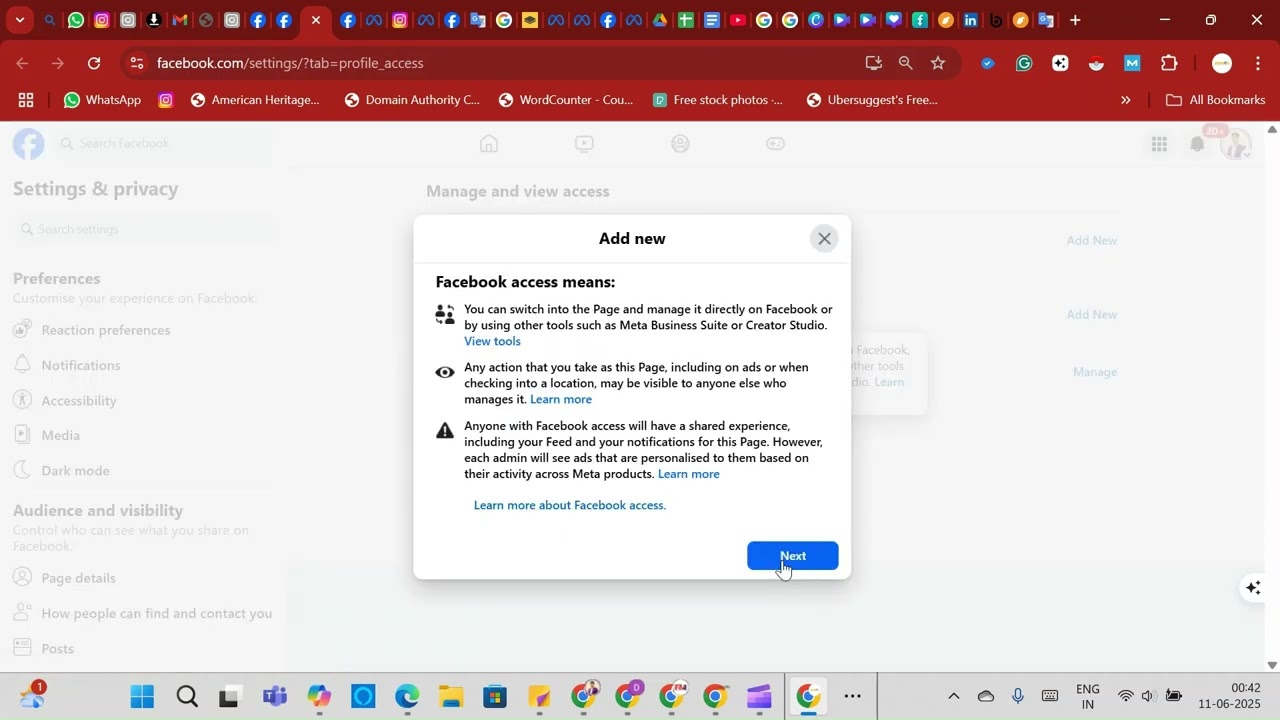
Task: Open a new browser tab
Action: (1075, 20)
